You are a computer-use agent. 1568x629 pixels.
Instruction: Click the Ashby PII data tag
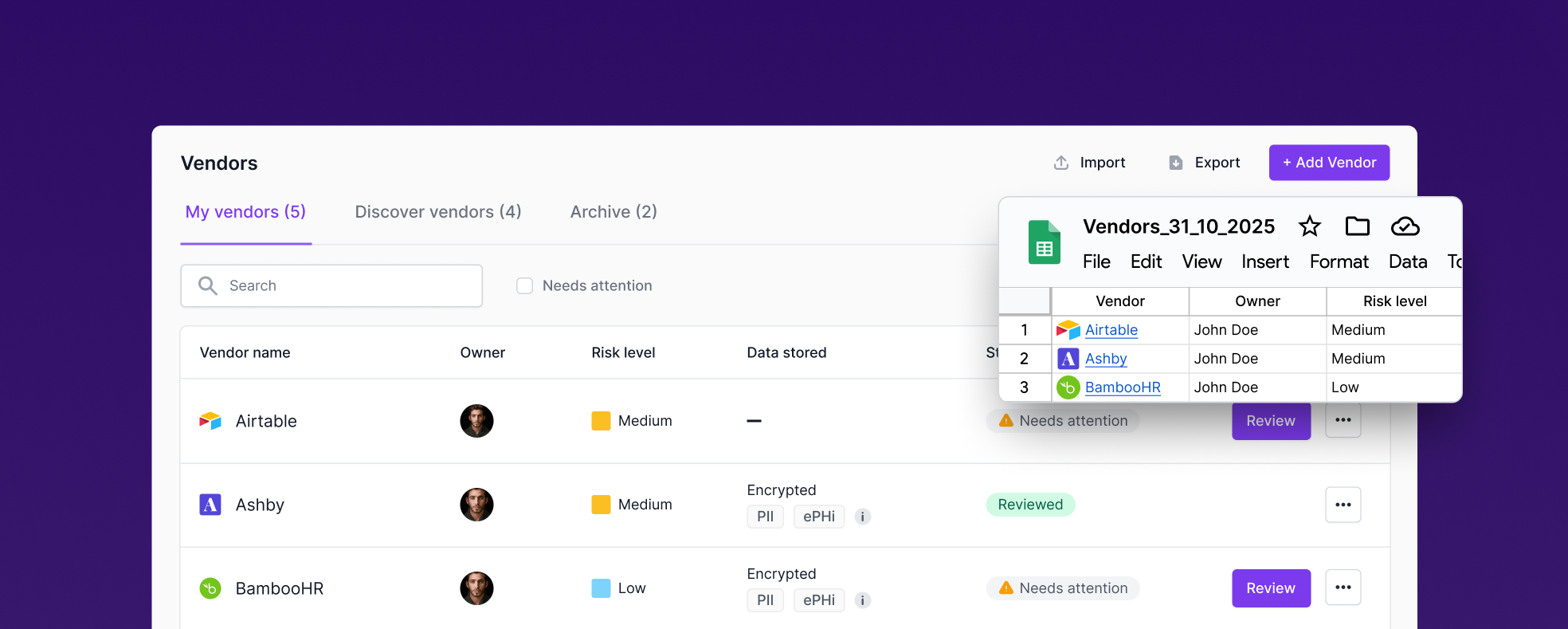click(x=765, y=517)
